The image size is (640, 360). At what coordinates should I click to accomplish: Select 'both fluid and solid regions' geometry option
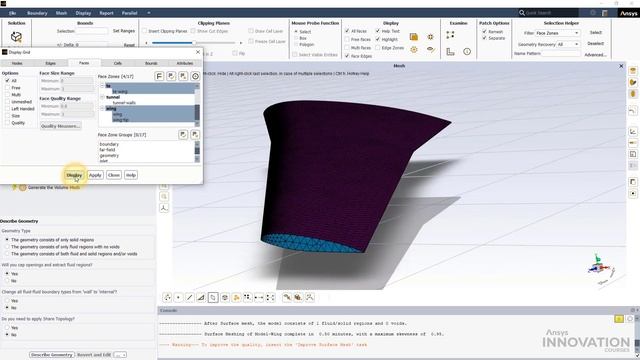(x=7, y=253)
